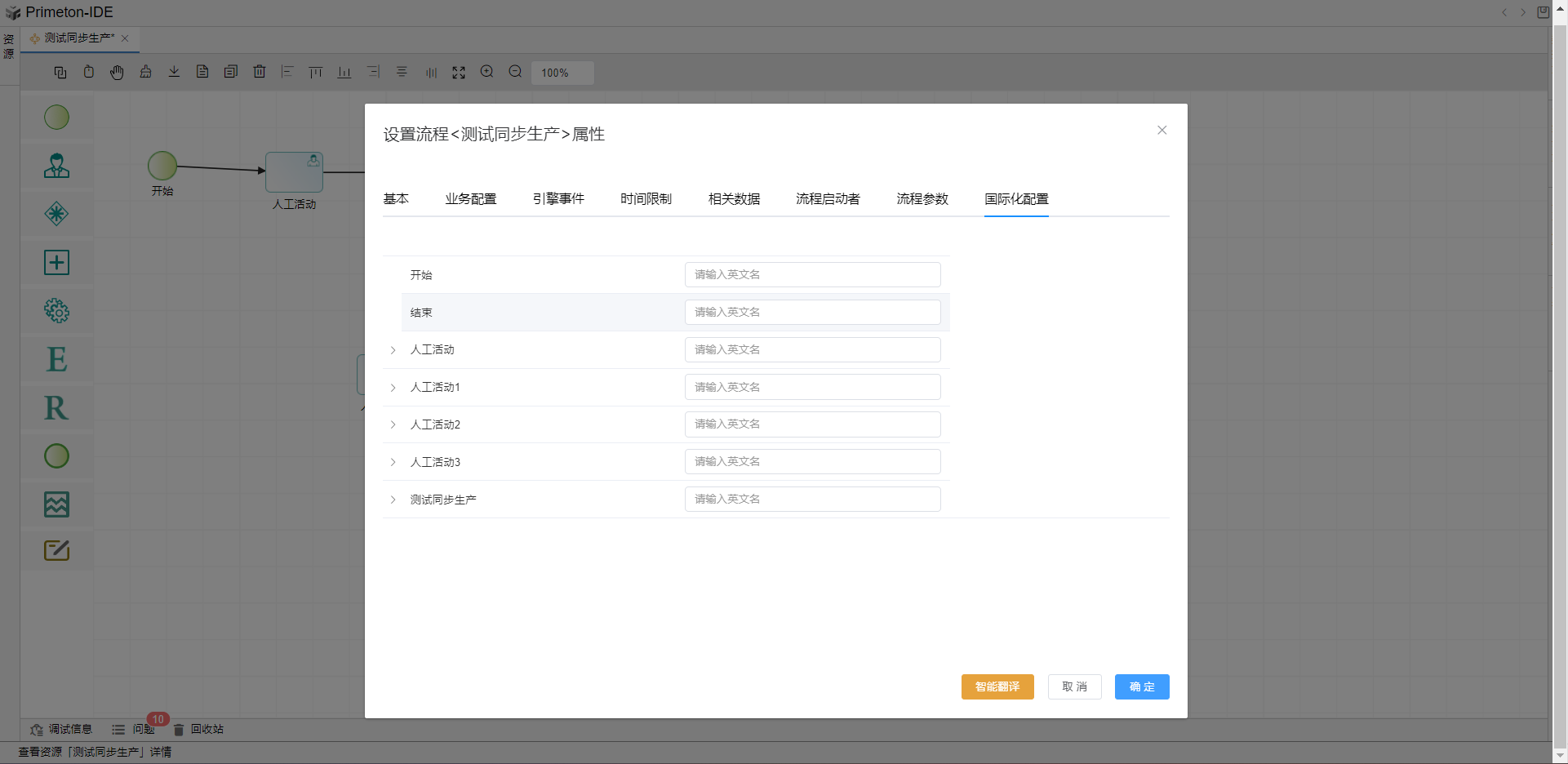Click the fullscreen fit icon in toolbar
1568x764 pixels.
[x=459, y=73]
